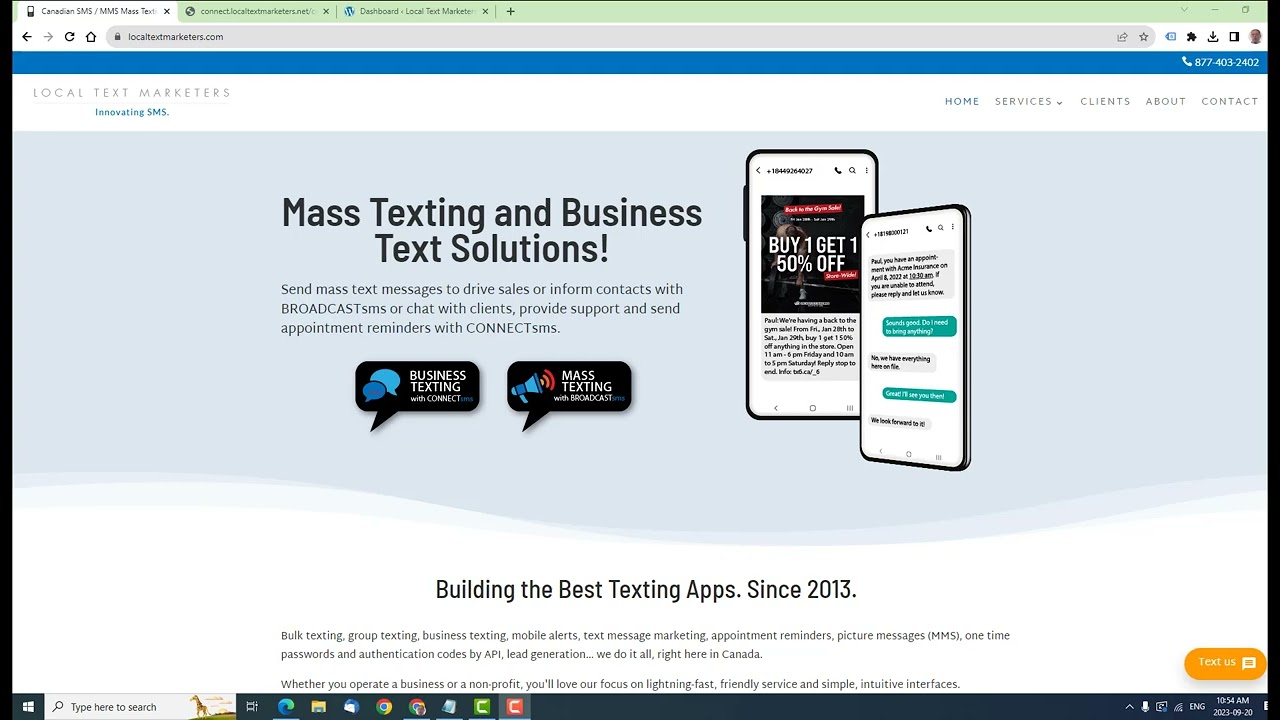1280x720 pixels.
Task: Open the red Camtasia recorder taskbar icon
Action: click(515, 707)
